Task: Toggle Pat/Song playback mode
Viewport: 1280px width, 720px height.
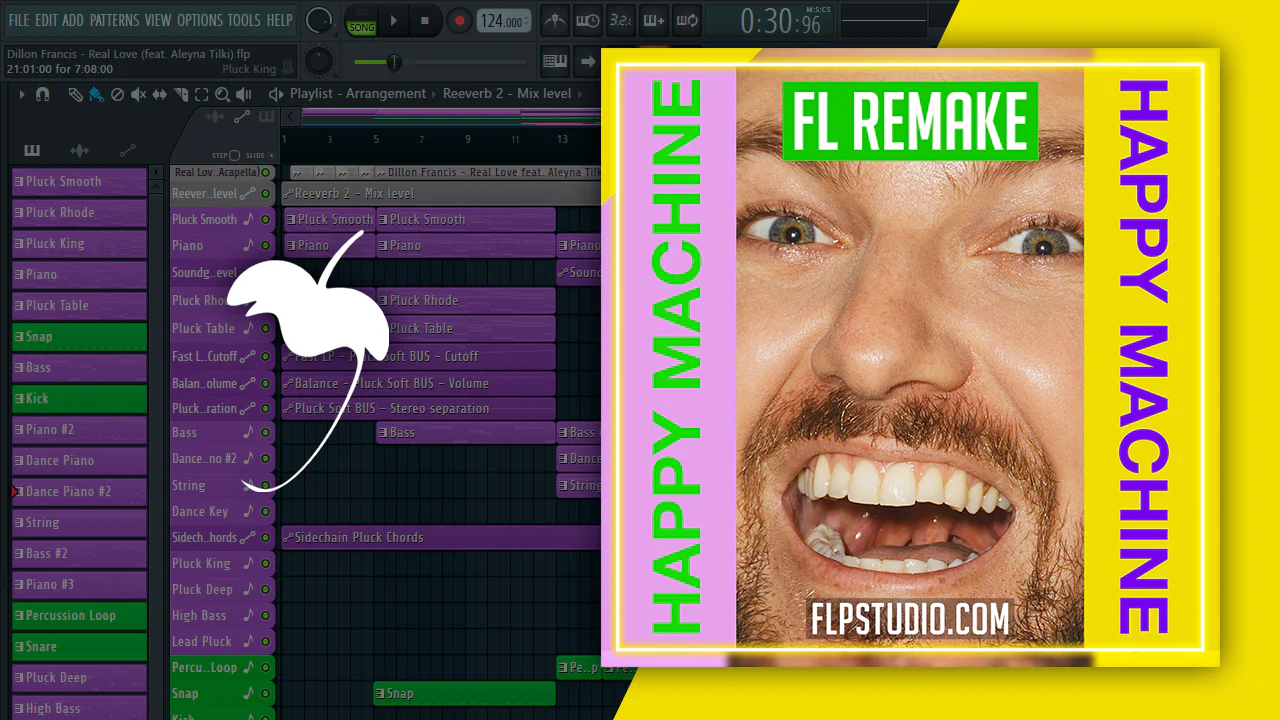Action: (x=361, y=21)
